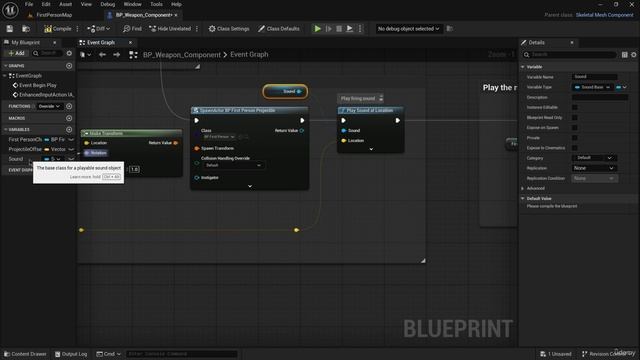The height and width of the screenshot is (360, 640).
Task: Open the Asset menu
Action: coord(65,4)
